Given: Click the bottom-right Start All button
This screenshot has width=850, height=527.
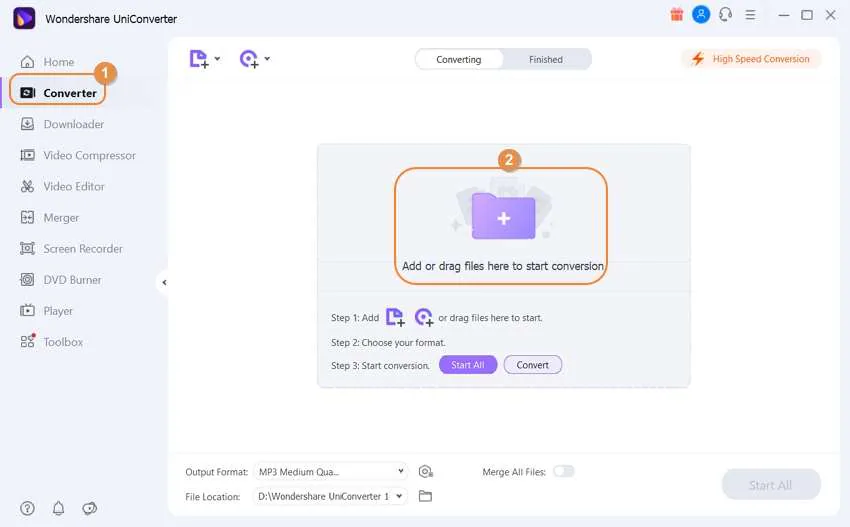Looking at the screenshot, I should 771,485.
